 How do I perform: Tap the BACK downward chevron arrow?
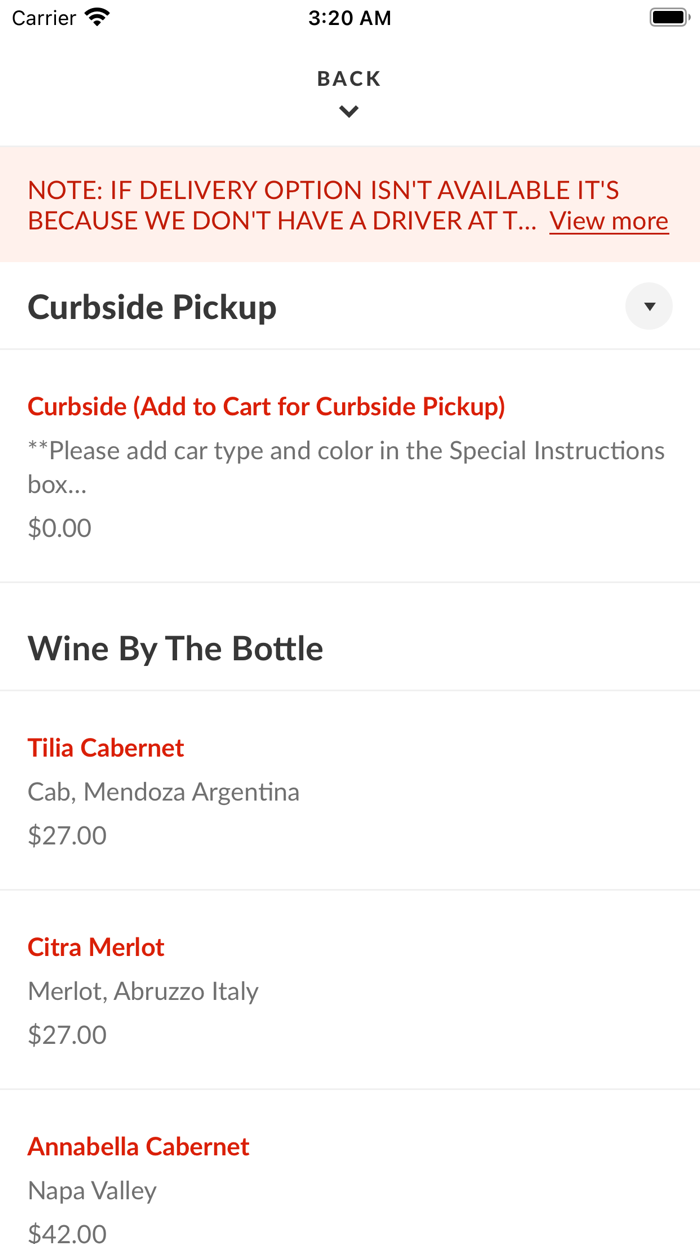point(348,111)
